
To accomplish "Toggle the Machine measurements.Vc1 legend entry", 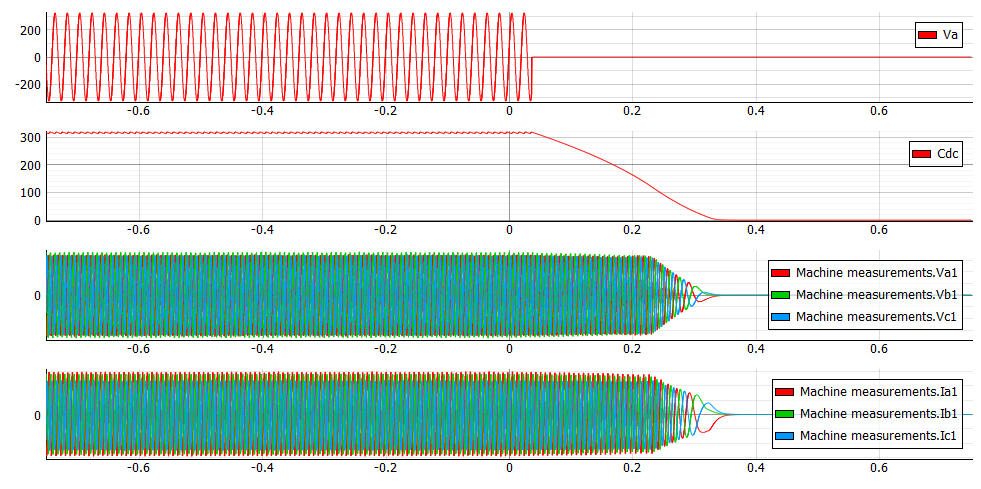I will tap(877, 316).
